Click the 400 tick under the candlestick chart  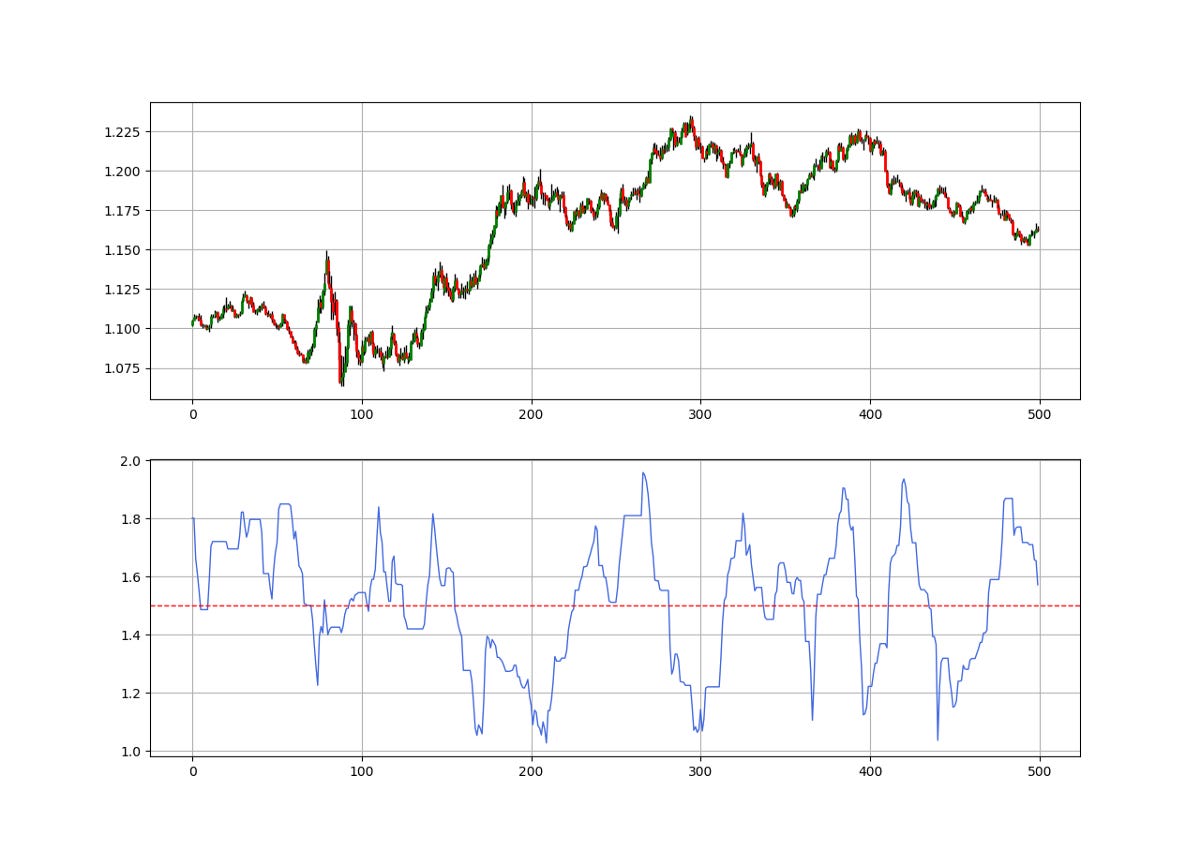870,413
